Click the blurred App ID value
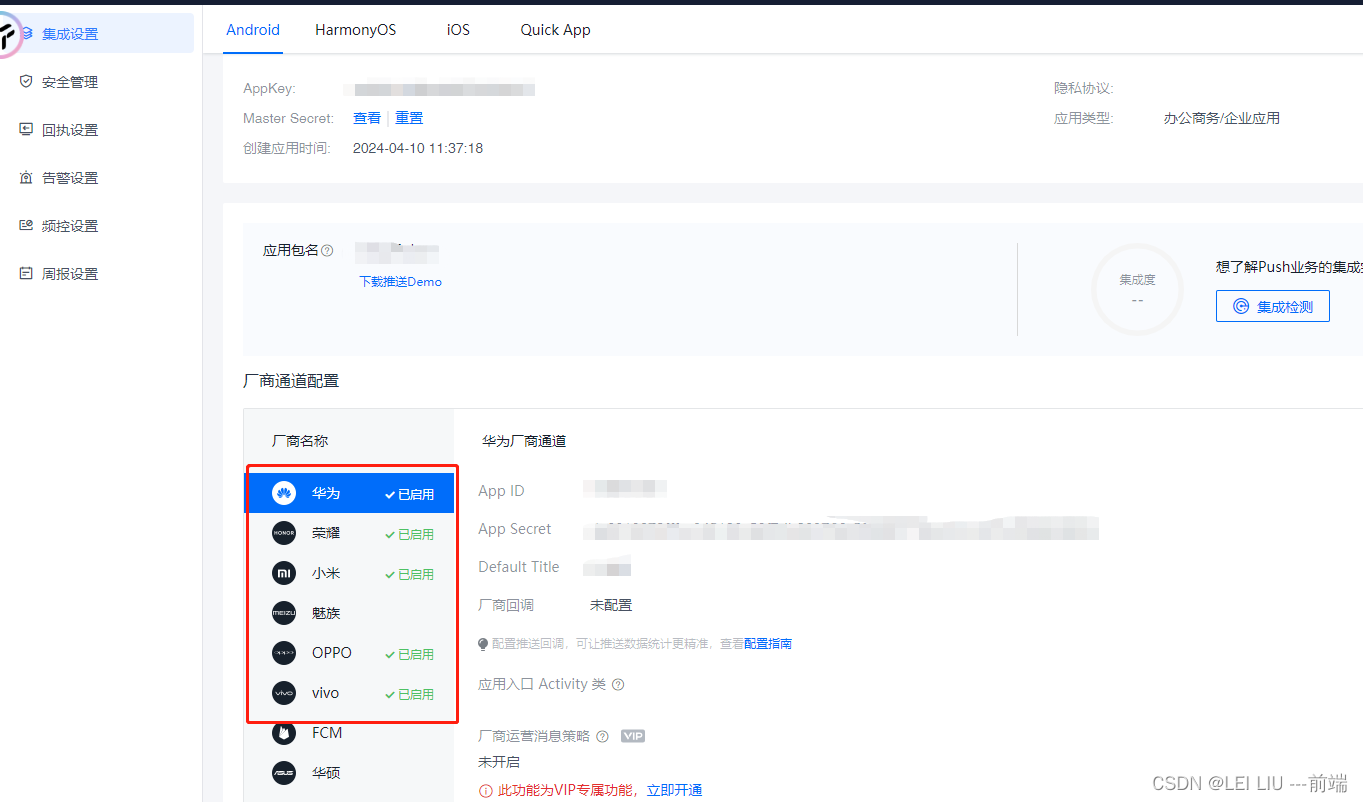 [626, 489]
